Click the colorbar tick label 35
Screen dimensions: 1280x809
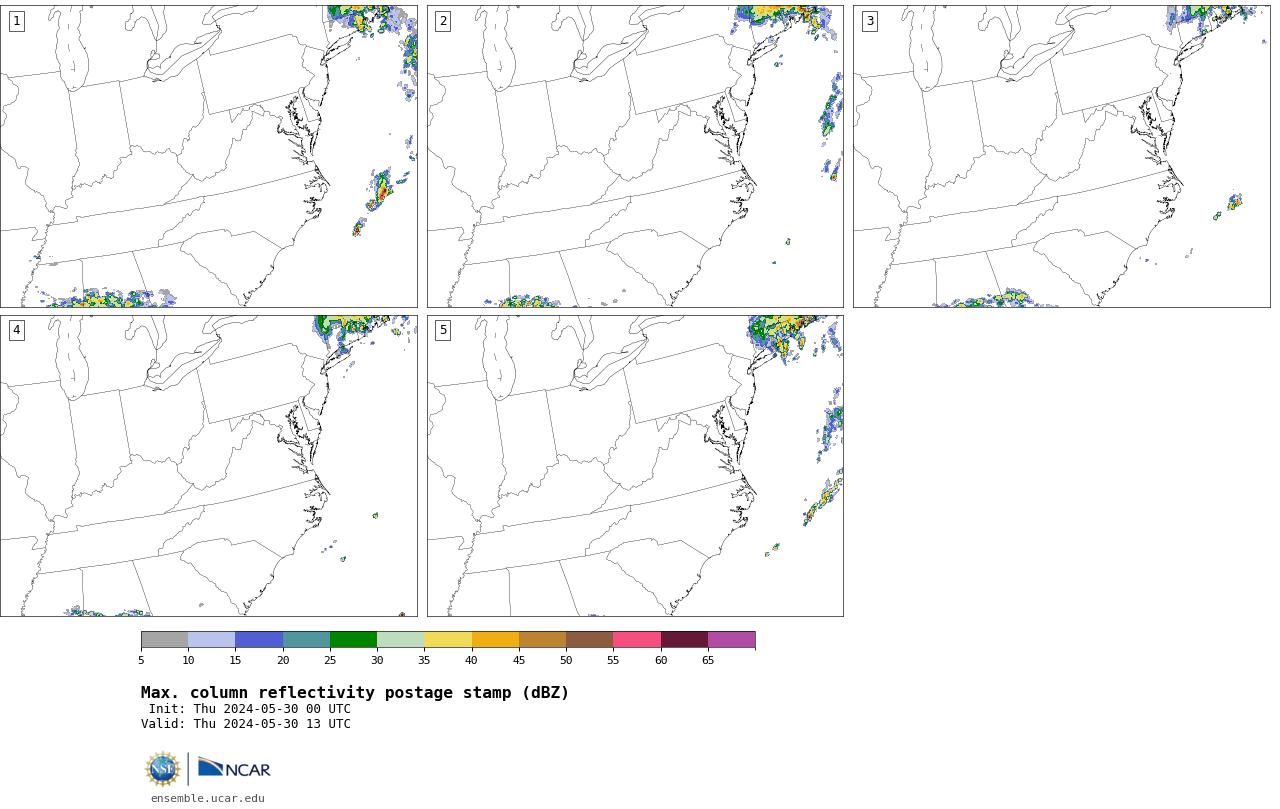click(424, 660)
